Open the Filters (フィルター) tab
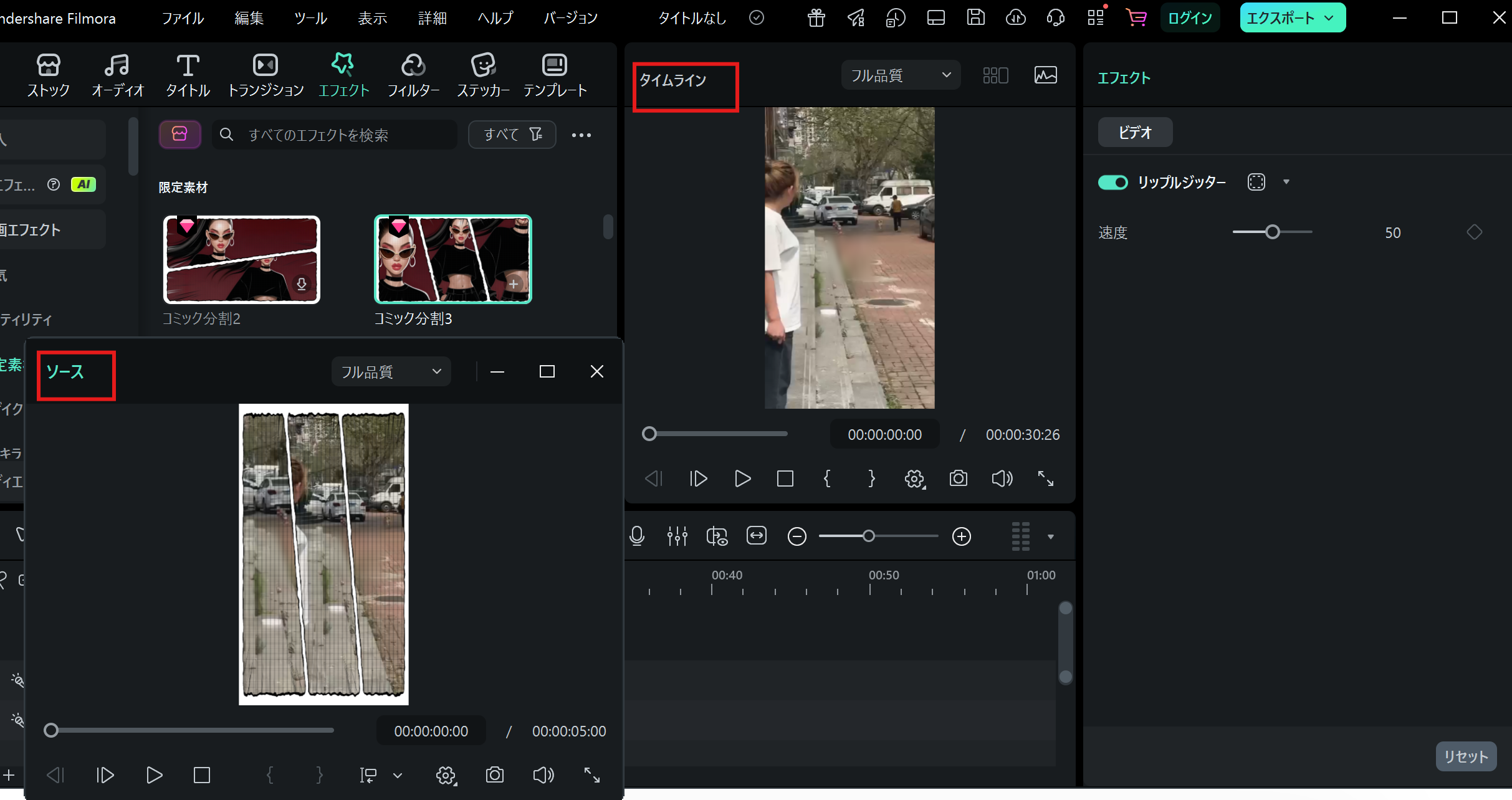1512x800 pixels. [x=414, y=75]
